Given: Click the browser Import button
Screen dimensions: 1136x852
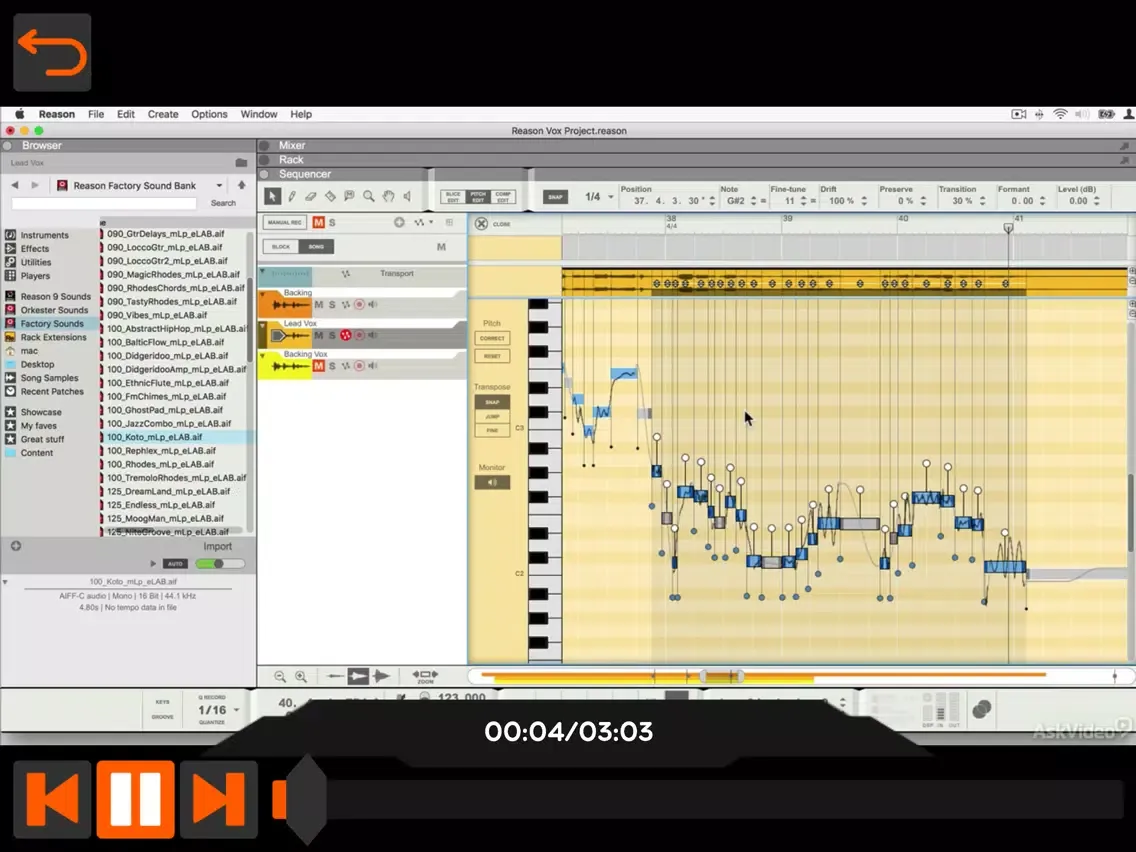Looking at the screenshot, I should 217,546.
